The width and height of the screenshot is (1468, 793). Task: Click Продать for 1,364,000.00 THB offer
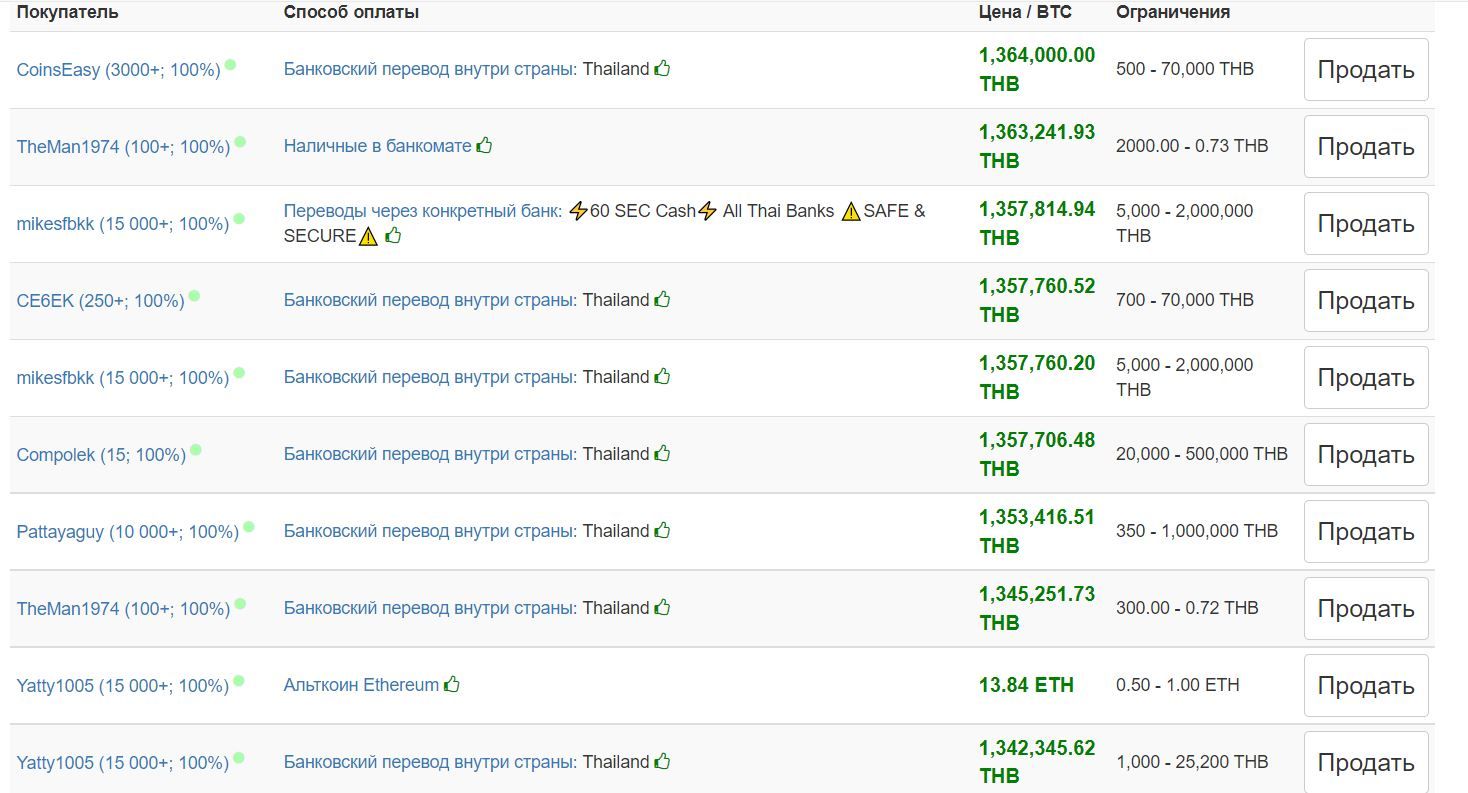click(x=1366, y=70)
